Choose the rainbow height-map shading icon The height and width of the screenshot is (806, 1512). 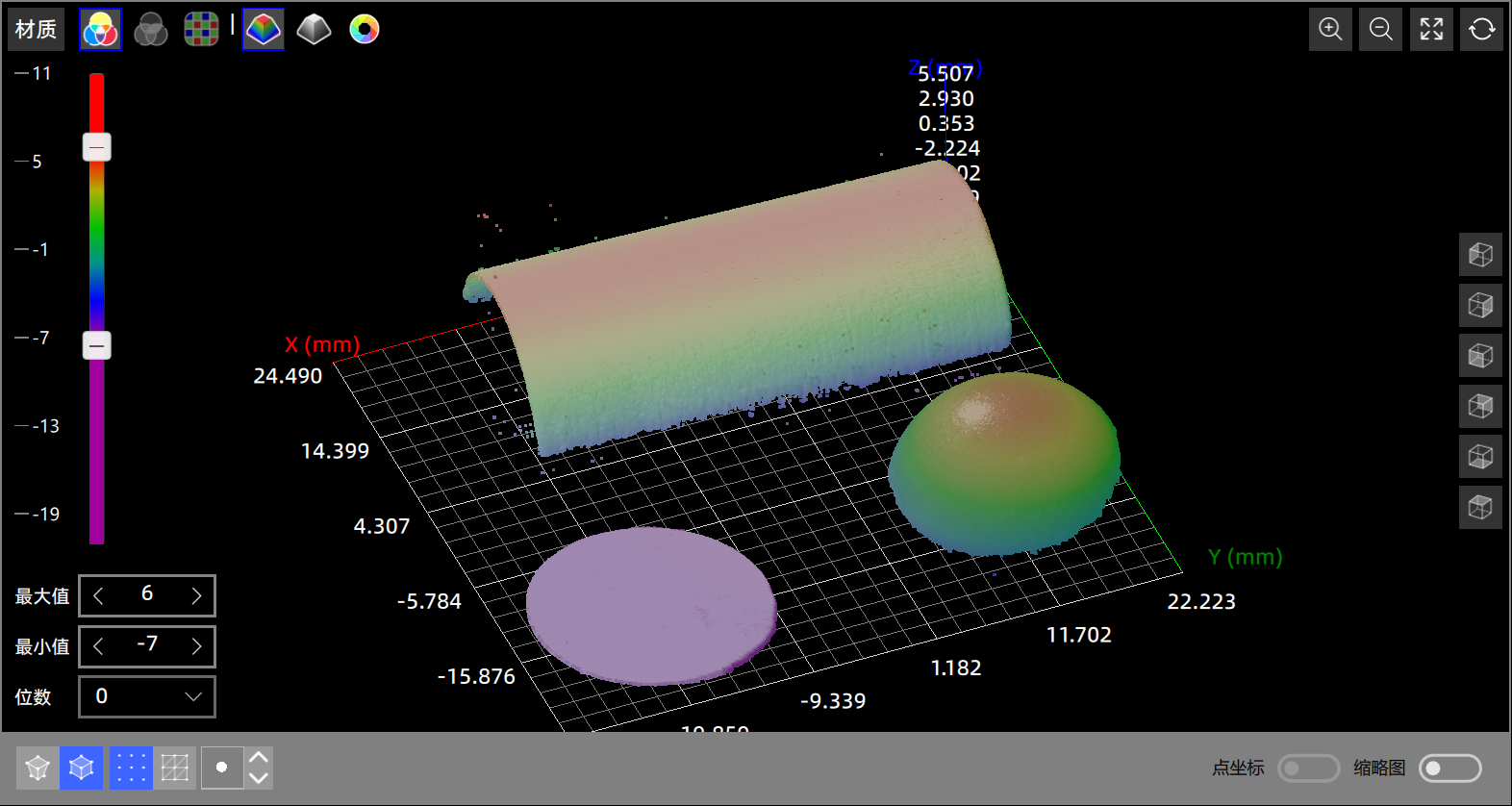(x=264, y=30)
